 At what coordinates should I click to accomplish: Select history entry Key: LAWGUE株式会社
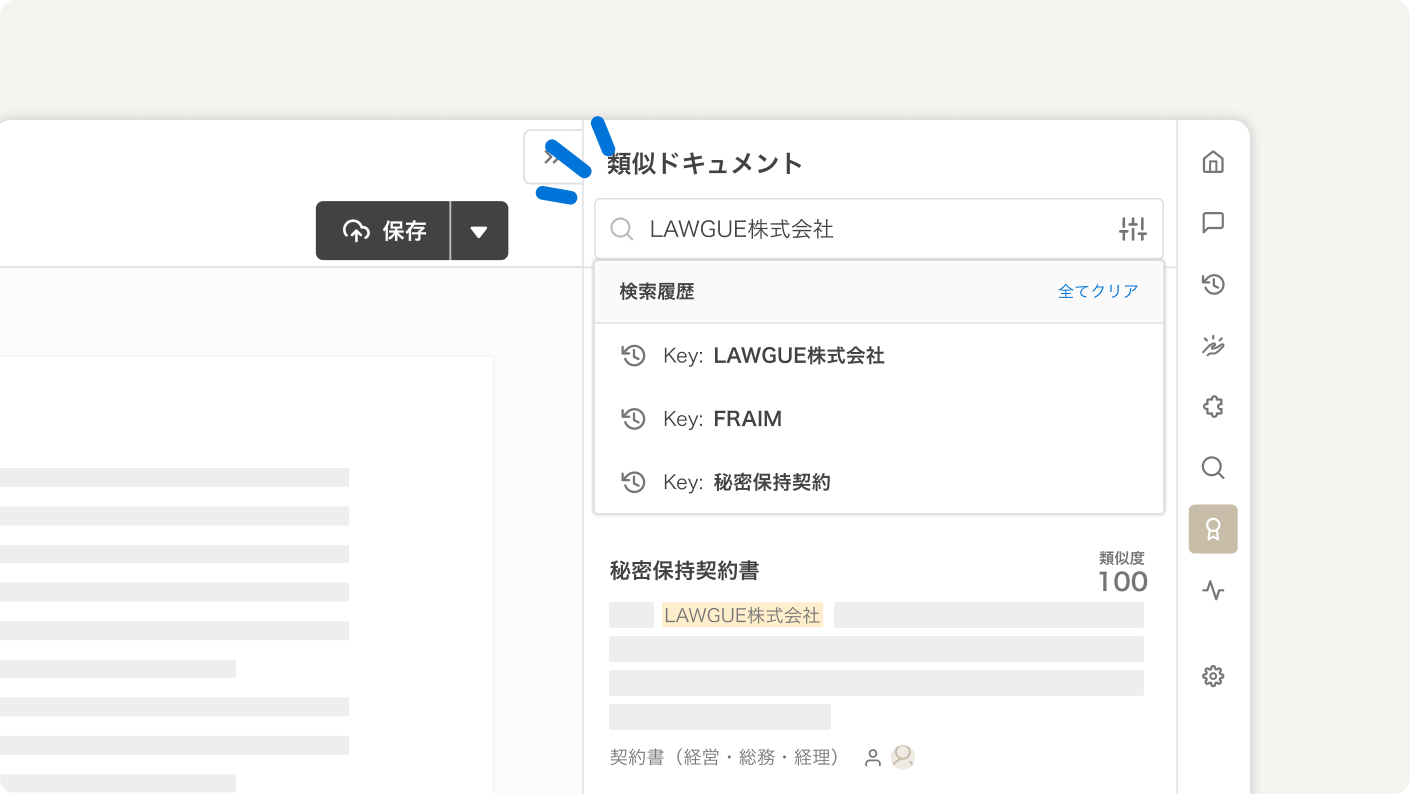coord(773,356)
